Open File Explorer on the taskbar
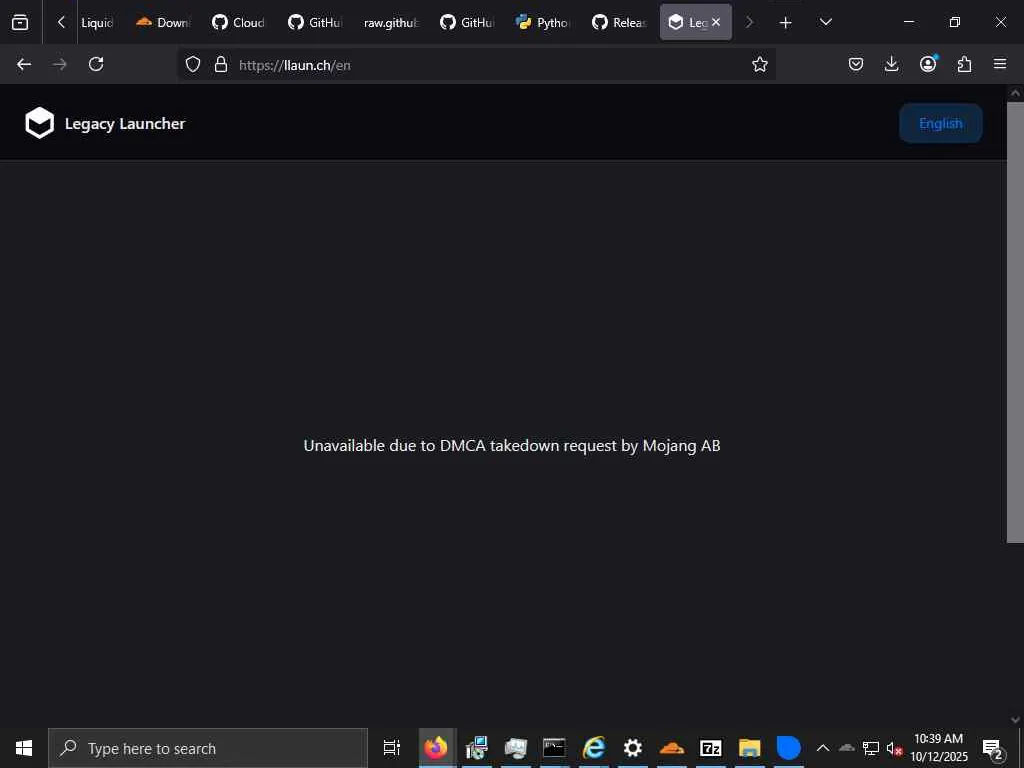 (750, 748)
